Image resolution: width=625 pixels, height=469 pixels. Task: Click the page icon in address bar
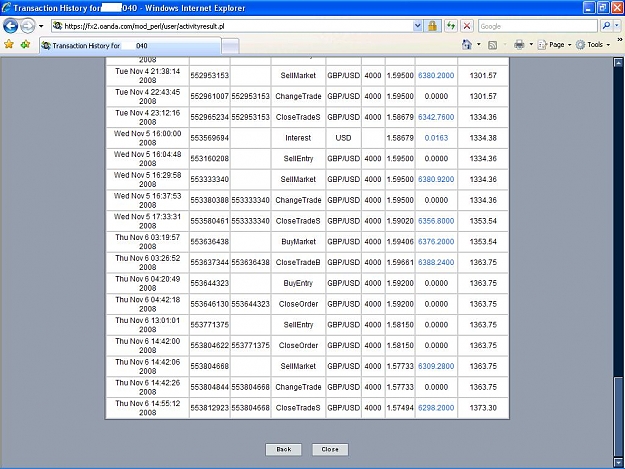click(58, 26)
